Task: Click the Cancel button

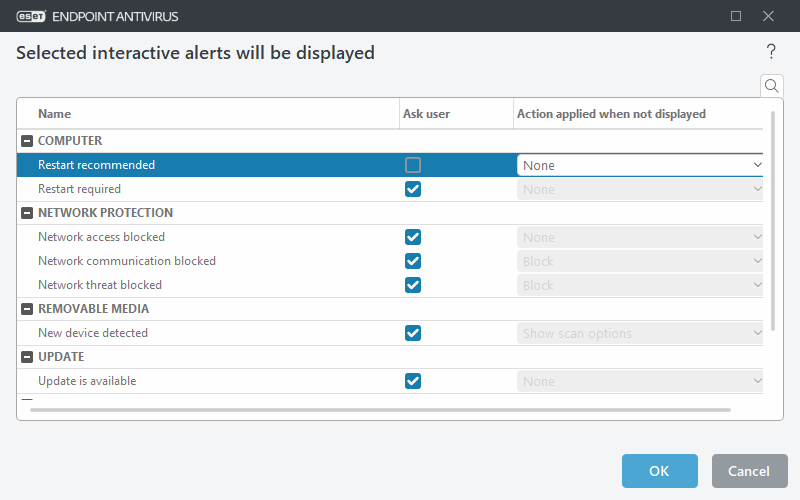Action: click(x=749, y=471)
